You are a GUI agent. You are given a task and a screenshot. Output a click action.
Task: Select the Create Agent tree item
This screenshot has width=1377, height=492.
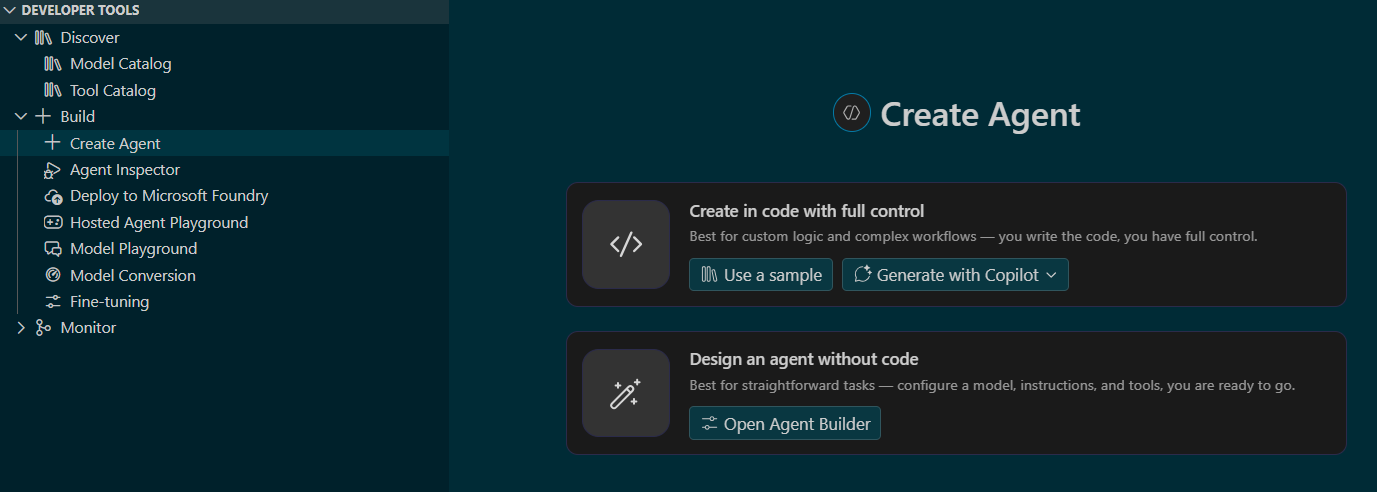click(x=224, y=143)
